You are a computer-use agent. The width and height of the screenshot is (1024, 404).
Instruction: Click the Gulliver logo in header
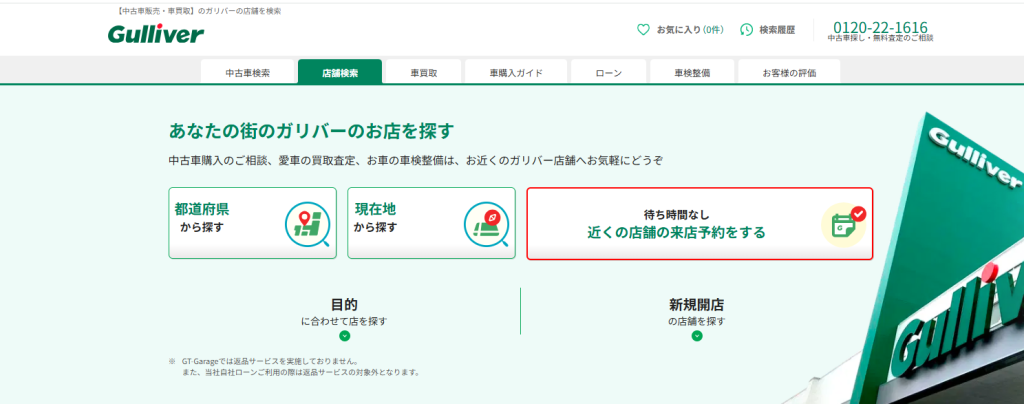tap(155, 34)
